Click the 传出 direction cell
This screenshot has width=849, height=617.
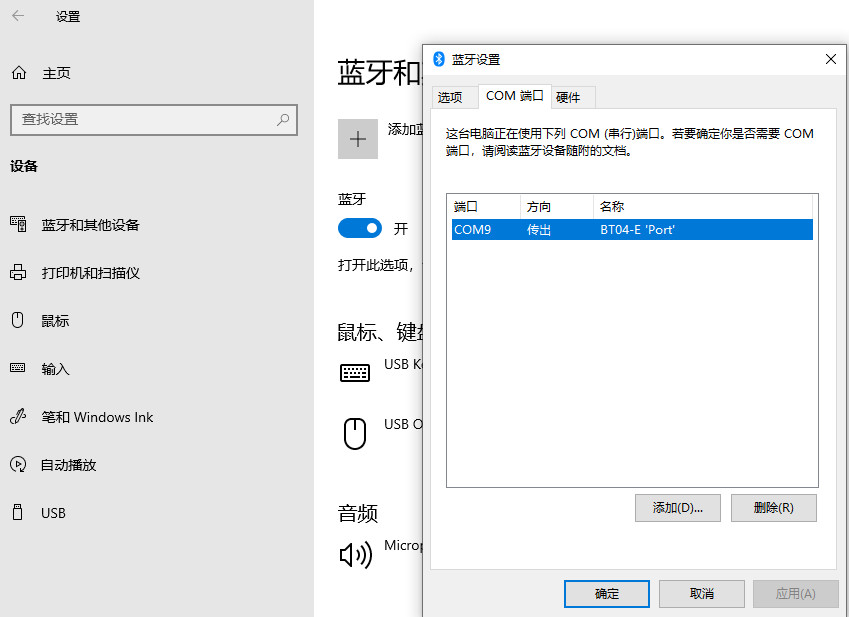pos(539,229)
